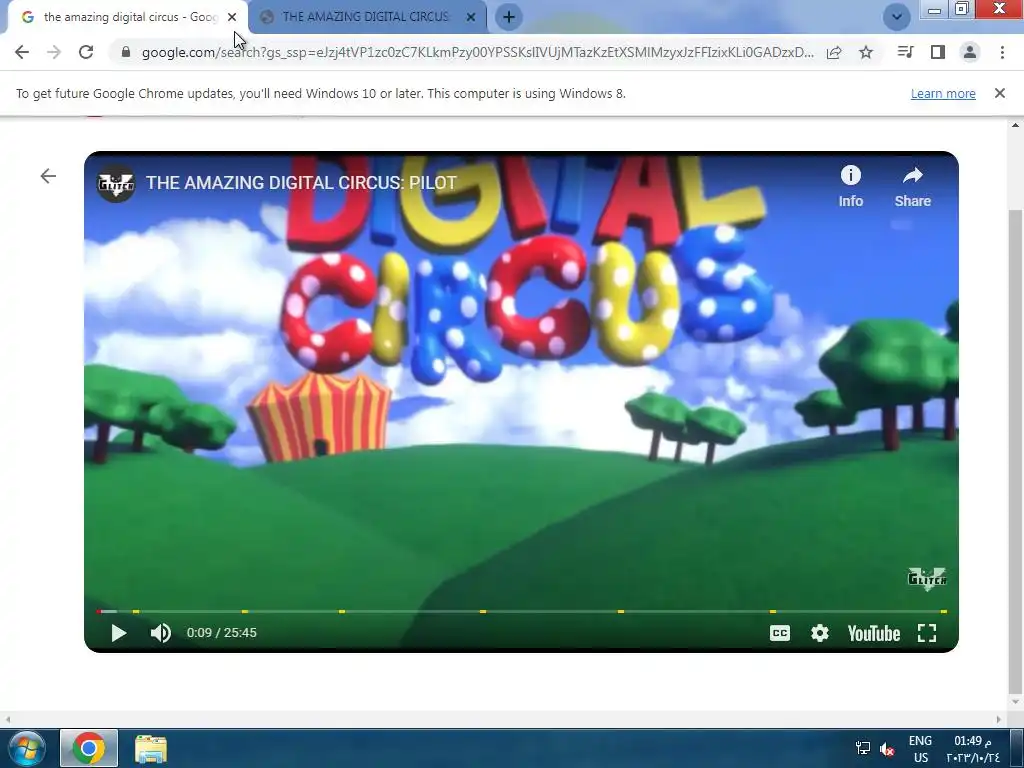Click the muted volume tray icon
The image size is (1024, 768).
(x=887, y=748)
